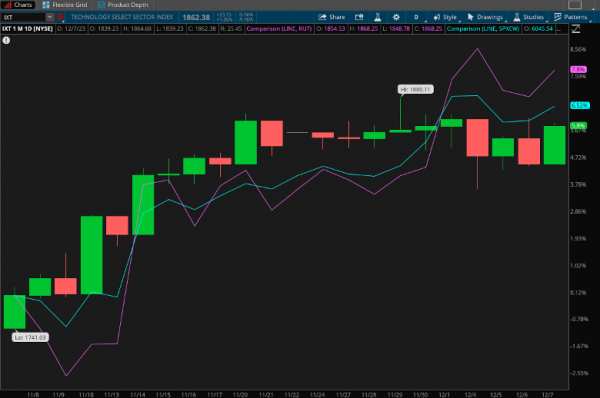Click the D: 12/7/23 date value
The height and width of the screenshot is (398, 600).
point(71,29)
